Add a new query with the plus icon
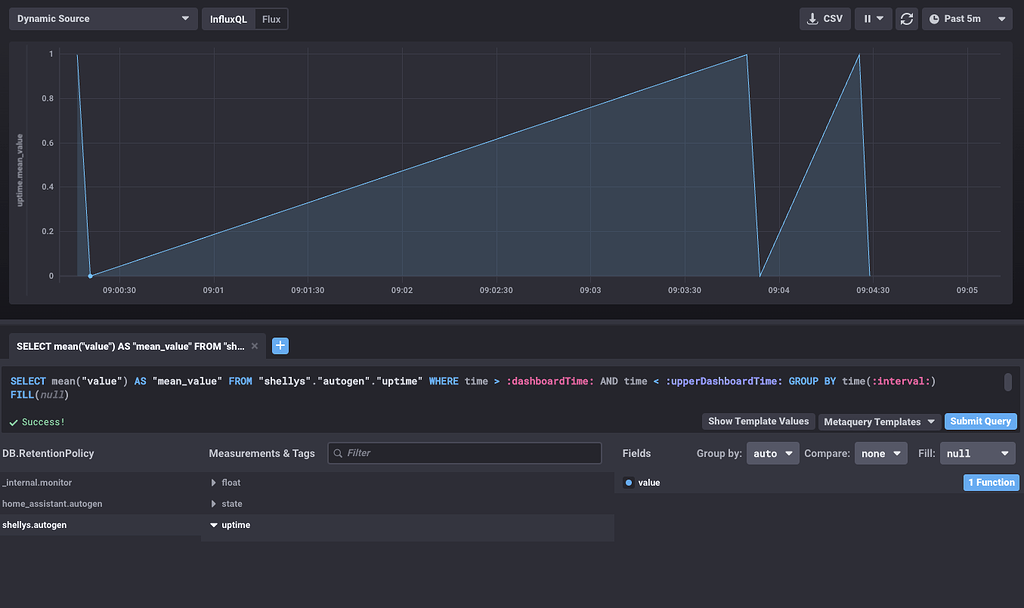The height and width of the screenshot is (608, 1024). 280,345
